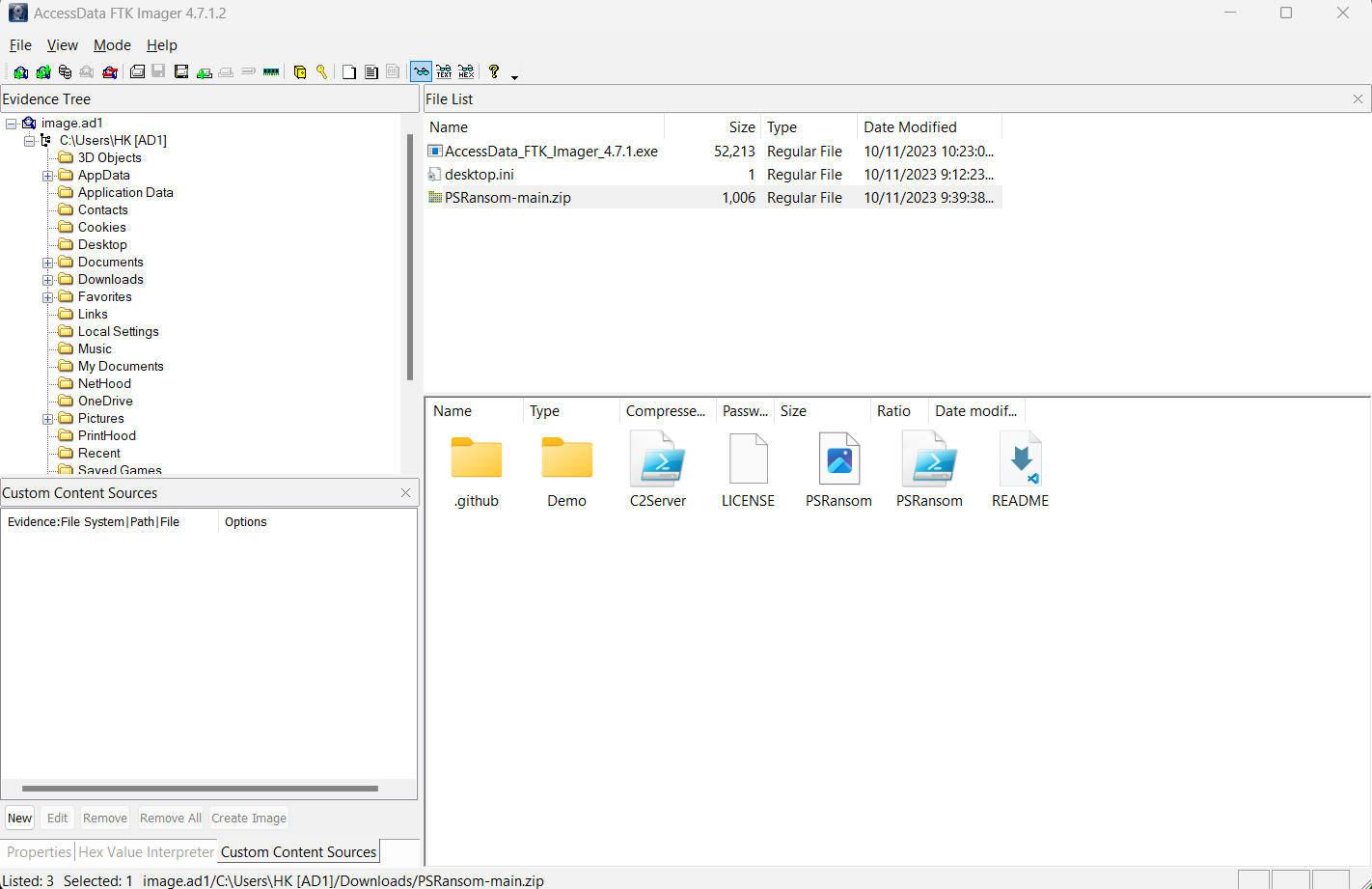Click Remove All Evidence Items icon
Image resolution: width=1372 pixels, height=889 pixels.
tap(110, 72)
